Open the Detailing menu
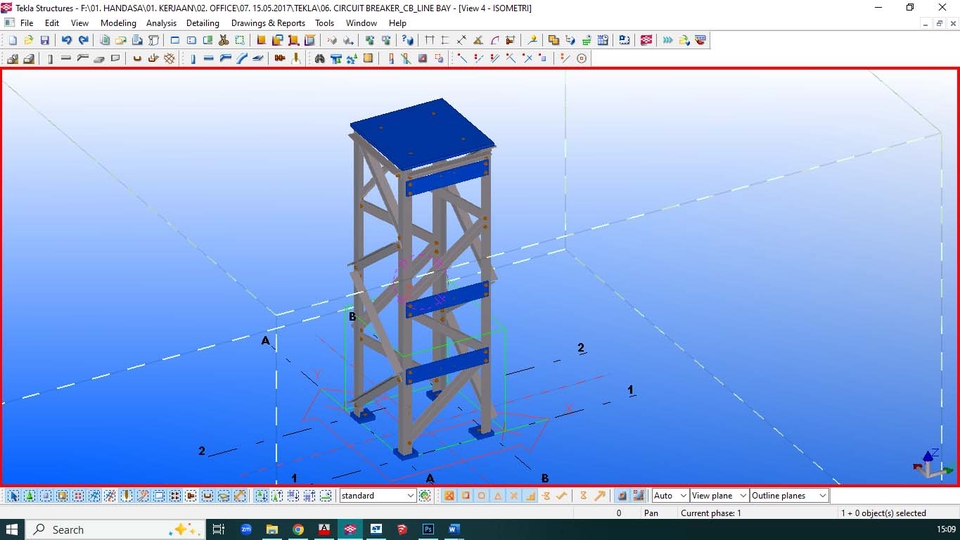Viewport: 960px width, 540px height. coord(203,23)
